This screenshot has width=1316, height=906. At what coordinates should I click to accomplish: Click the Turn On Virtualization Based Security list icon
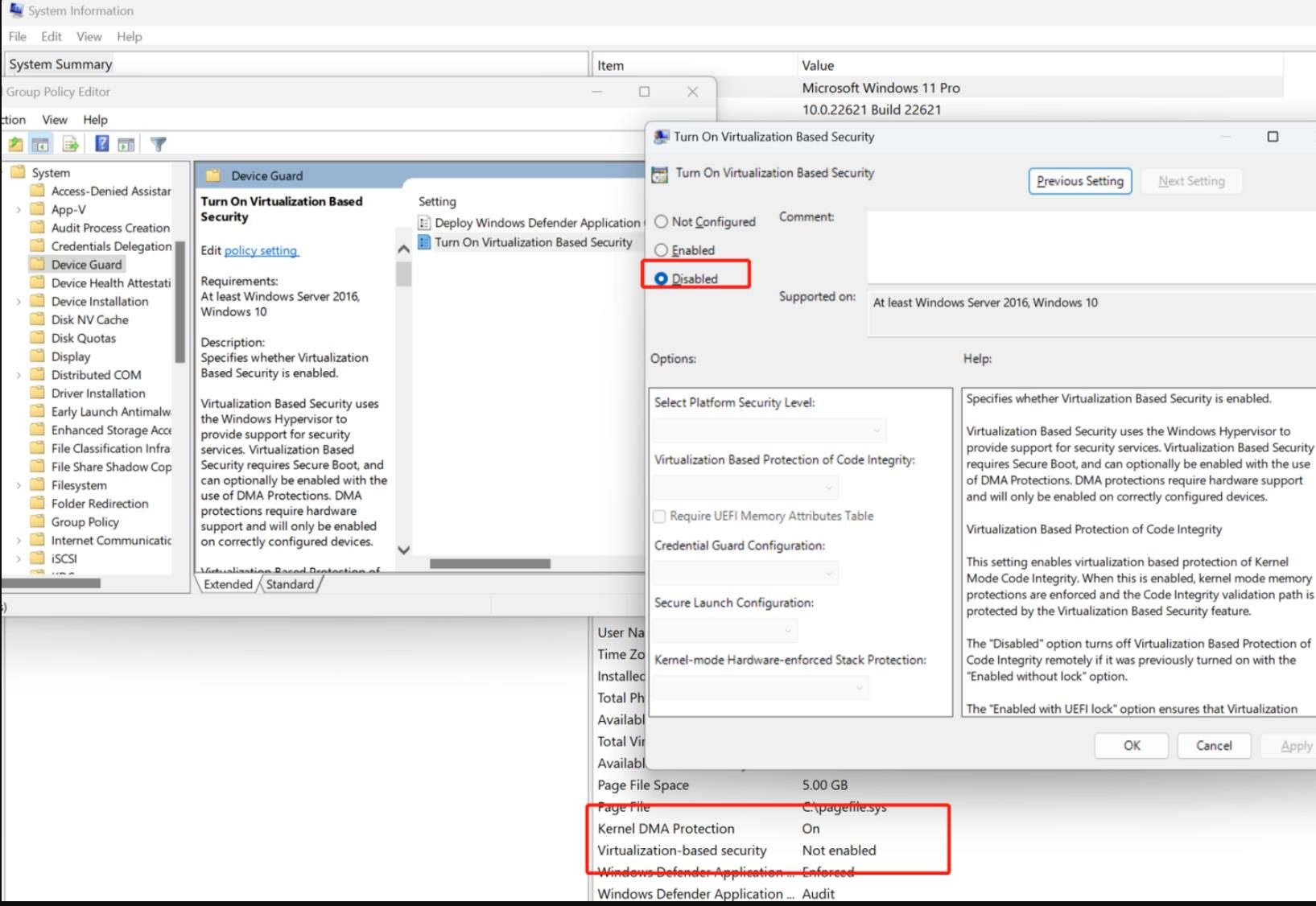(x=424, y=242)
